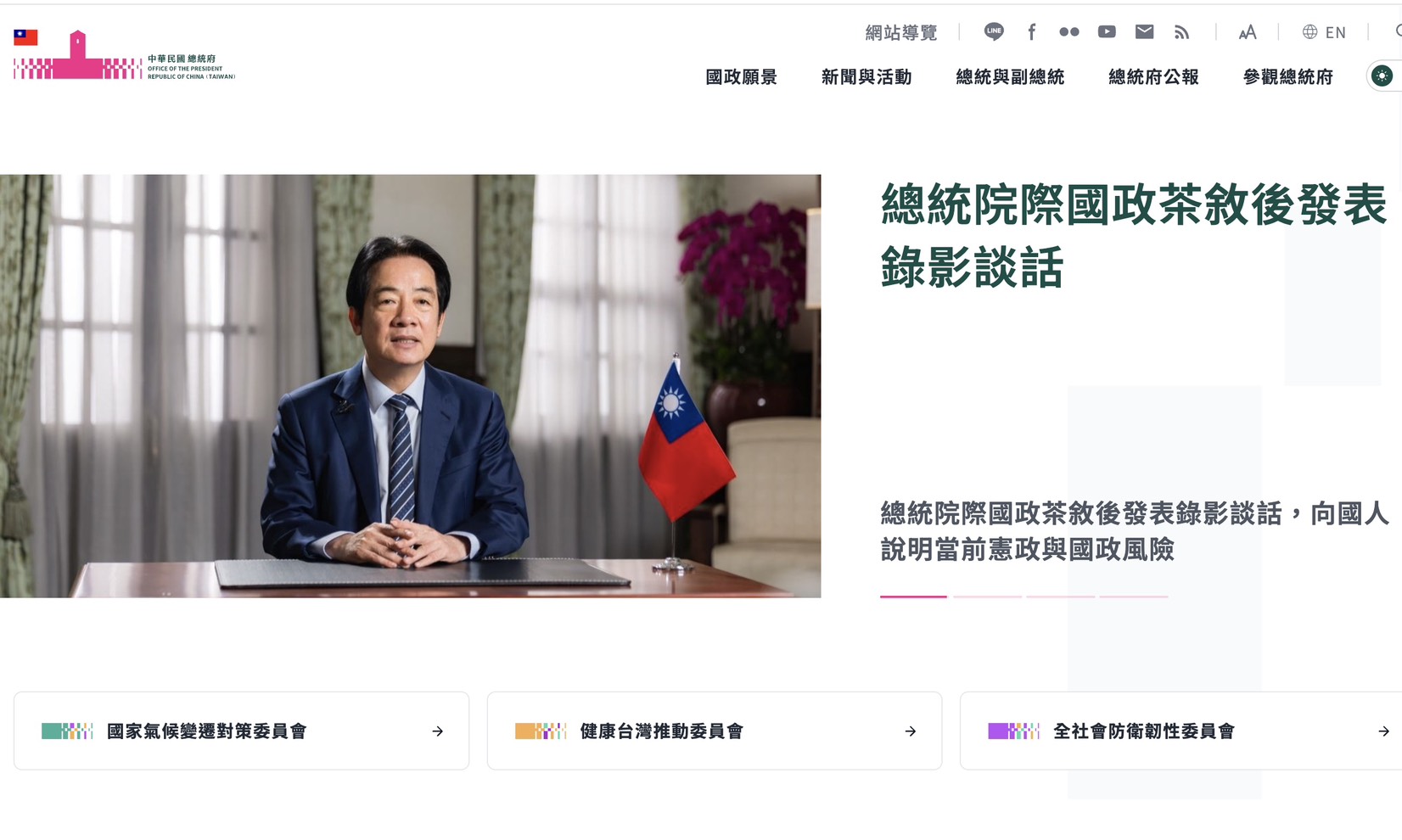Open the 網站導覽 sitemap link
1402x840 pixels.
(x=901, y=32)
